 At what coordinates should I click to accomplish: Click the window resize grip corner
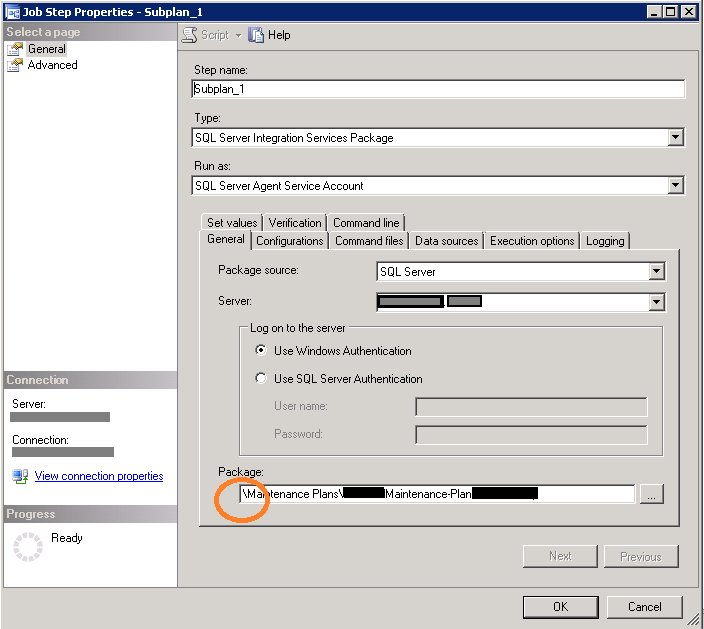694,620
